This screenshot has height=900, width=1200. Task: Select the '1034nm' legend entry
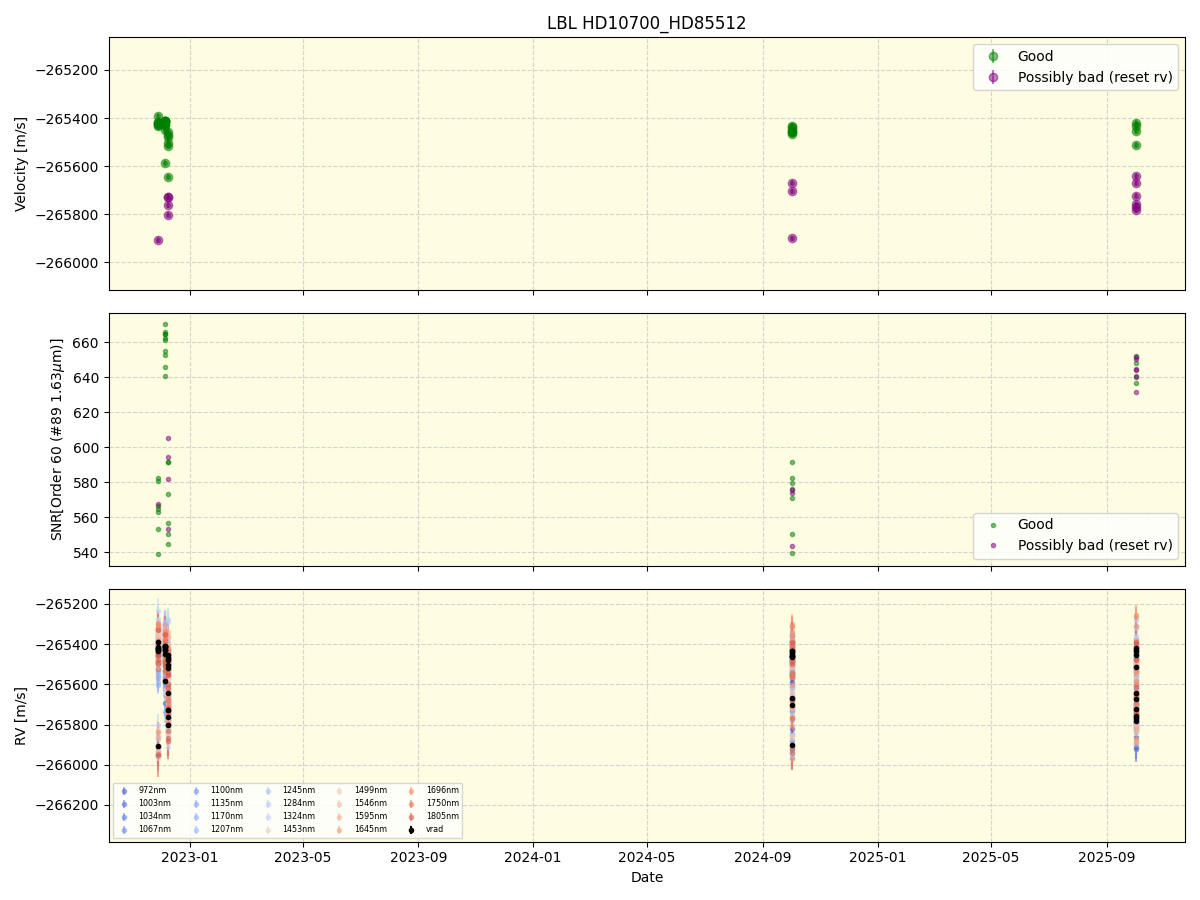click(154, 816)
